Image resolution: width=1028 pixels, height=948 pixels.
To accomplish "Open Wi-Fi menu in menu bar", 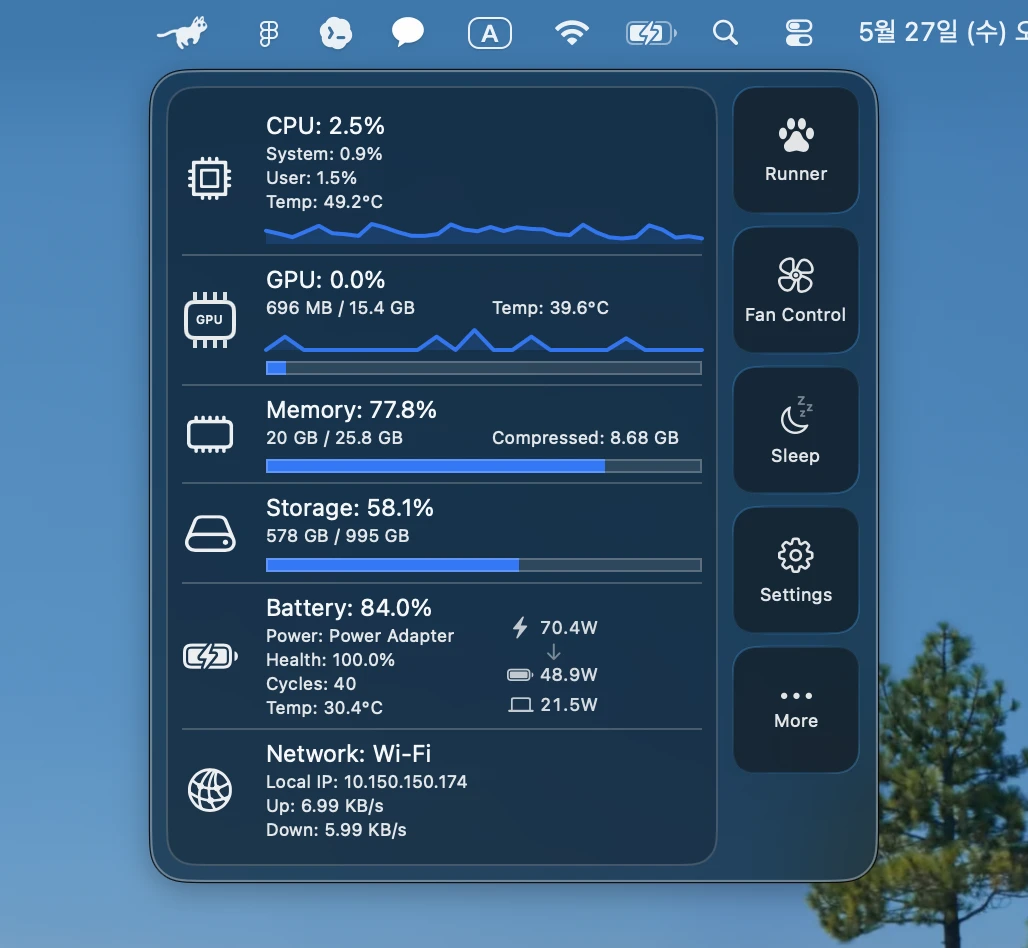I will click(572, 32).
